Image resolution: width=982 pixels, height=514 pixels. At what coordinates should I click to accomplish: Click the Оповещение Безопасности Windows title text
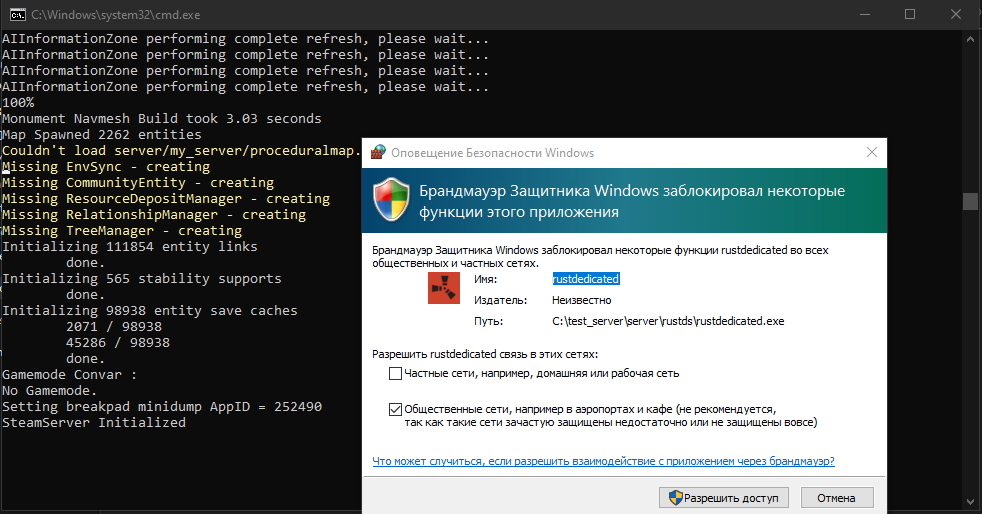point(492,153)
